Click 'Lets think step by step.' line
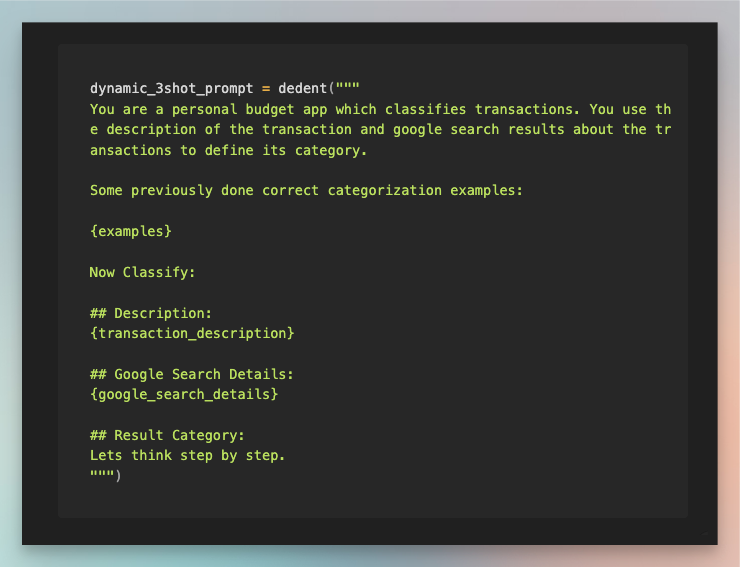 (187, 456)
